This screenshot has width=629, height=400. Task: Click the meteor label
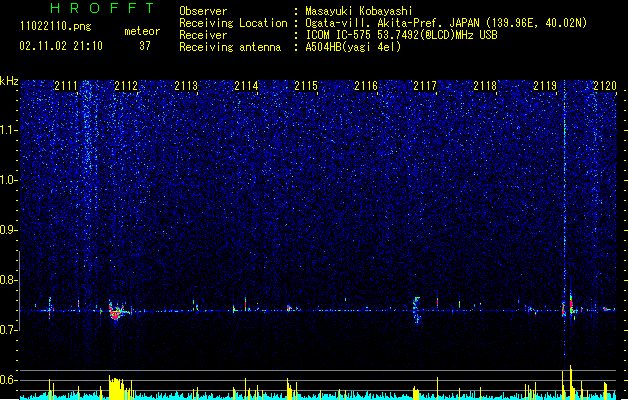(x=142, y=31)
